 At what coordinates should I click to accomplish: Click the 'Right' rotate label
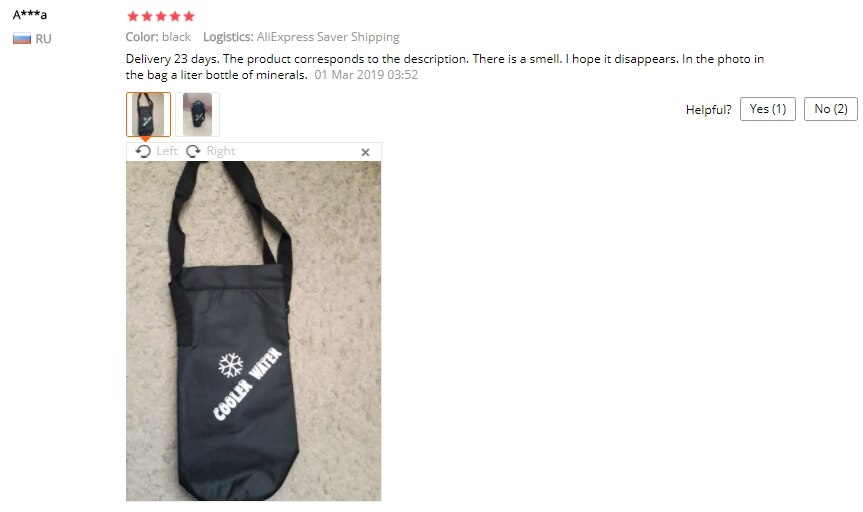pyautogui.click(x=221, y=151)
